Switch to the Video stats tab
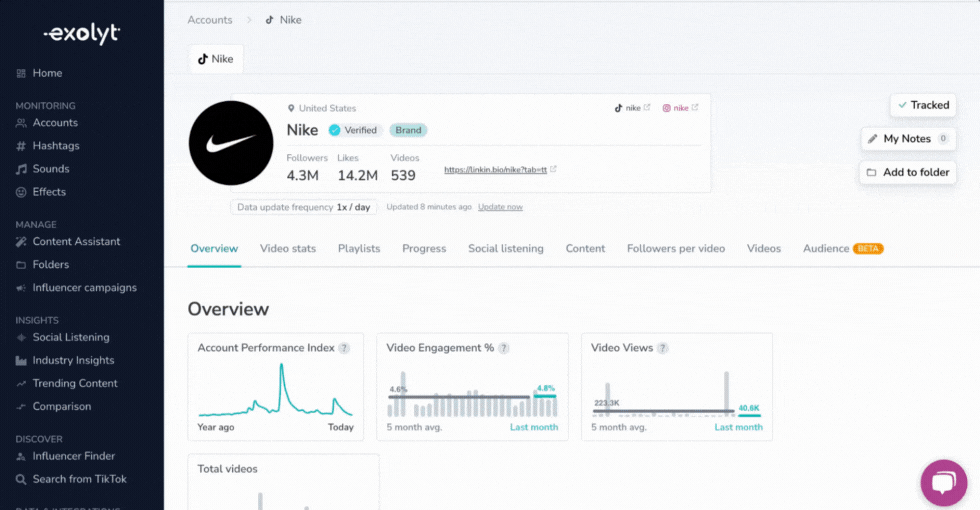 pos(288,249)
